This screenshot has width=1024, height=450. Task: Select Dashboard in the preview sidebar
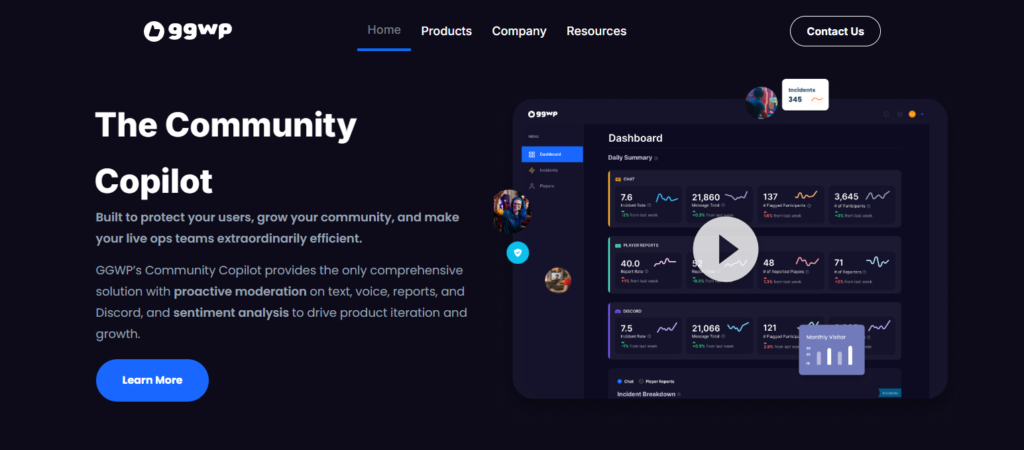552,155
